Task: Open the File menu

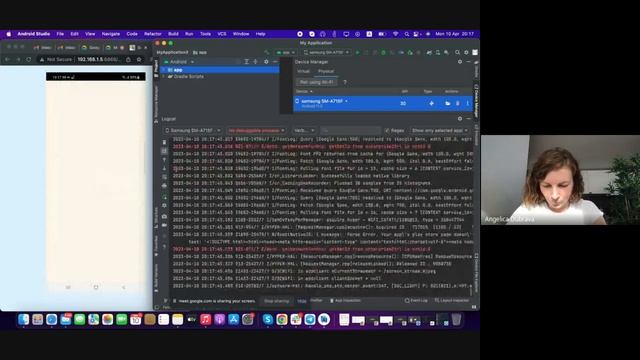Action: coord(60,34)
